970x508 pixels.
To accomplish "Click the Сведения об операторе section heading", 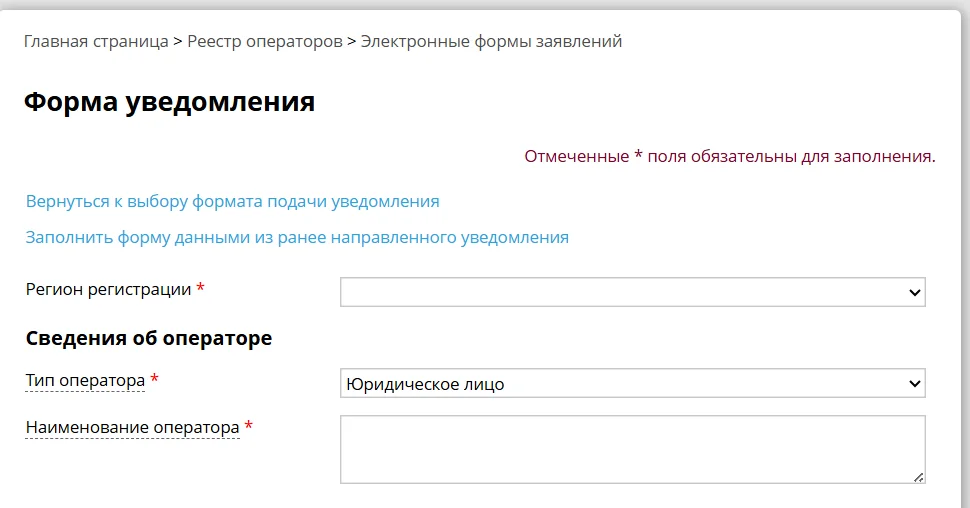I will [149, 338].
